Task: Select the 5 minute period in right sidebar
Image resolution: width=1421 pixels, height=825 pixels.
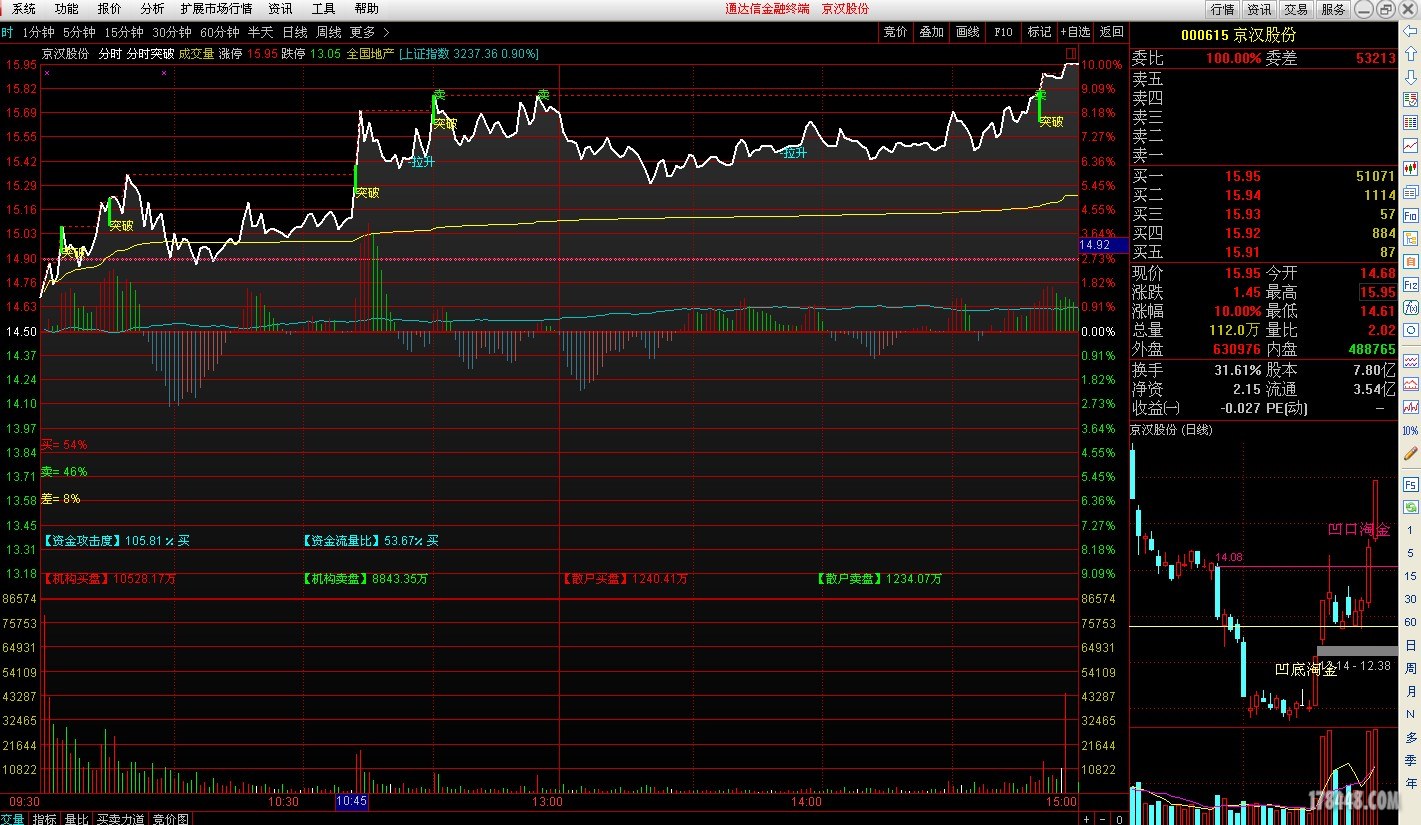Action: point(1411,553)
